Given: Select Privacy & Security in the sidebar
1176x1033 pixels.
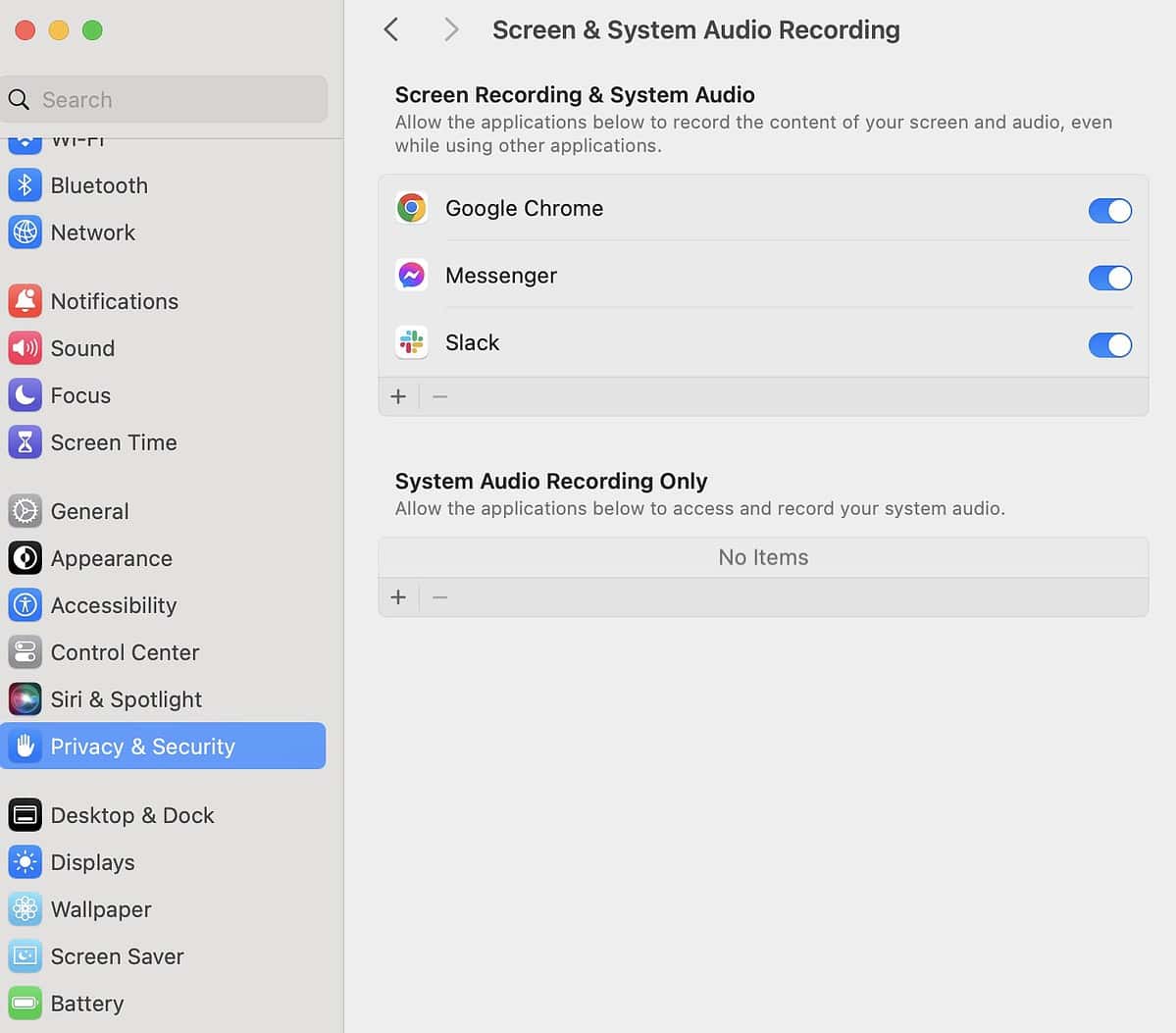Looking at the screenshot, I should pos(143,746).
